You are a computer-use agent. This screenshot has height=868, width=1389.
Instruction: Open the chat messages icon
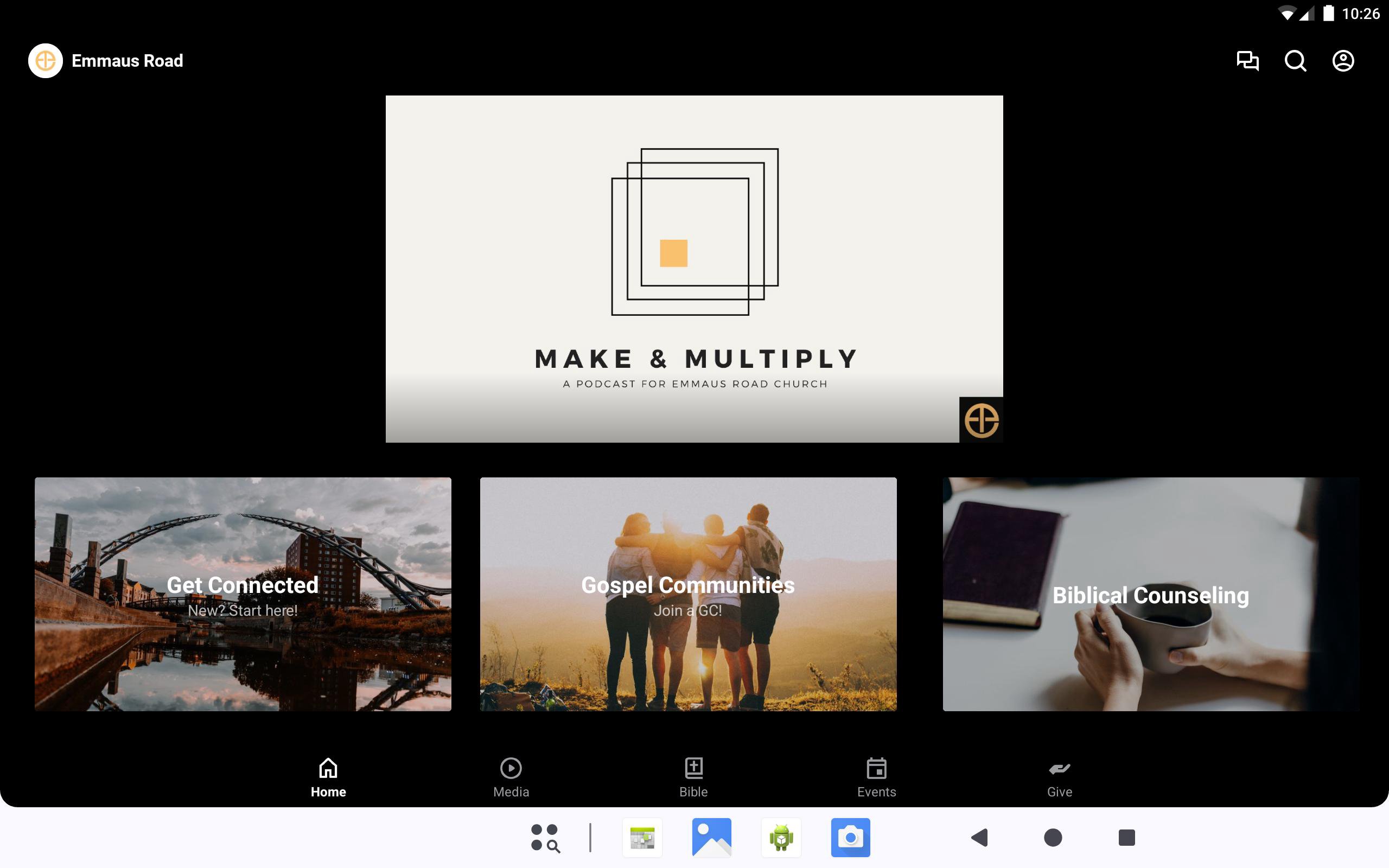(x=1247, y=61)
